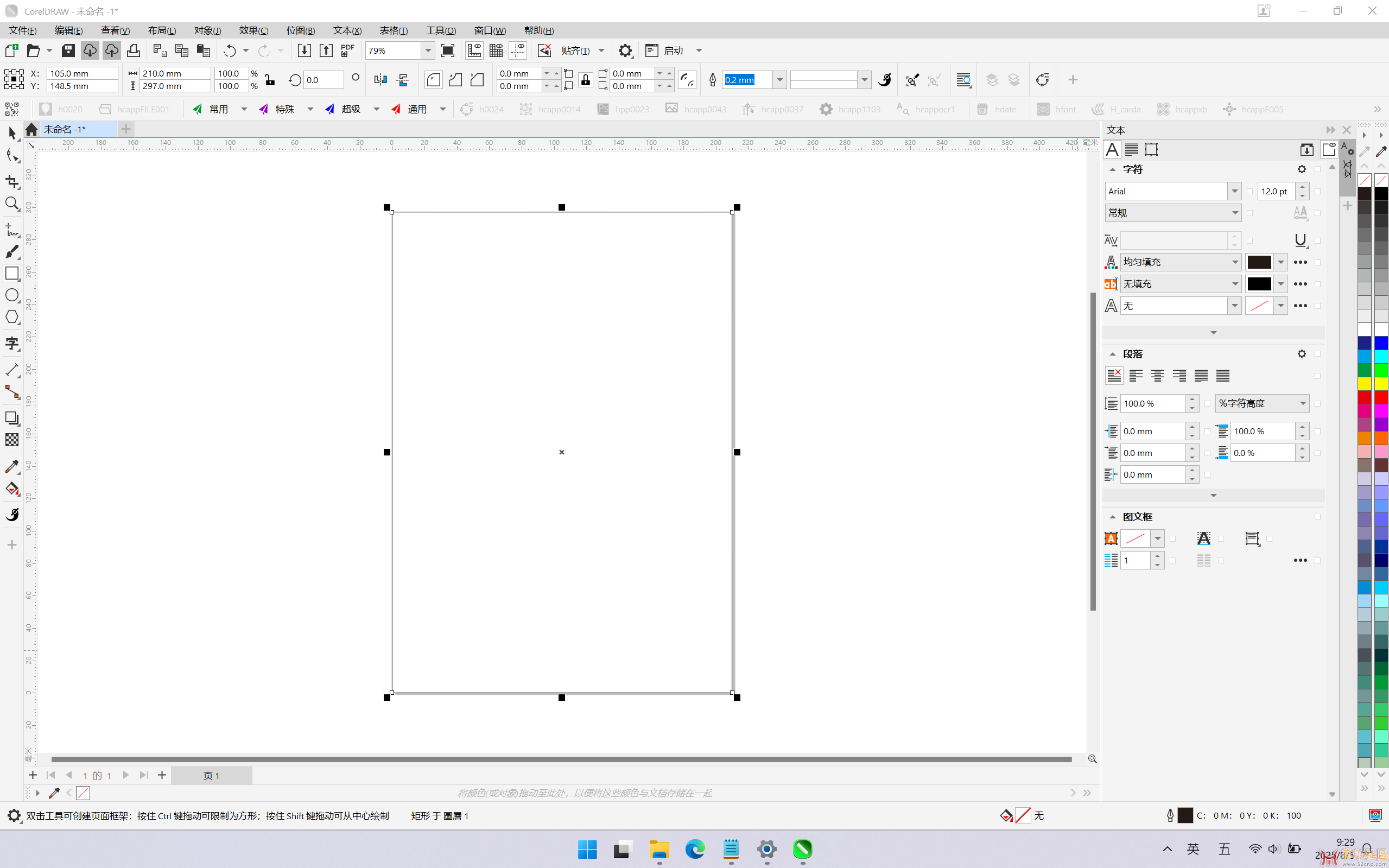Select the Transparency checkerboard tool
This screenshot has width=1389, height=868.
click(x=12, y=440)
